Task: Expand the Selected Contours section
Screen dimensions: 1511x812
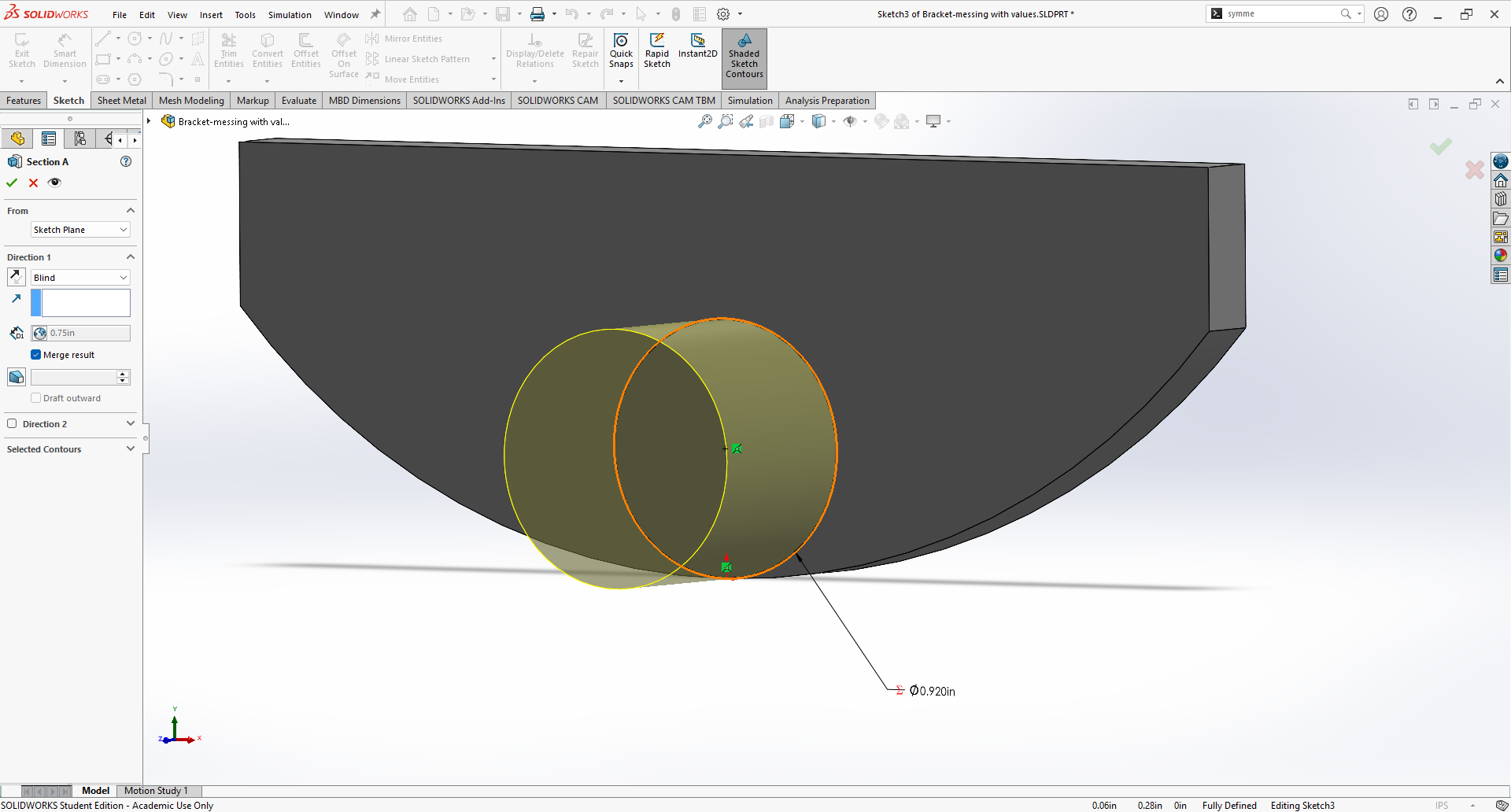Action: click(x=131, y=448)
